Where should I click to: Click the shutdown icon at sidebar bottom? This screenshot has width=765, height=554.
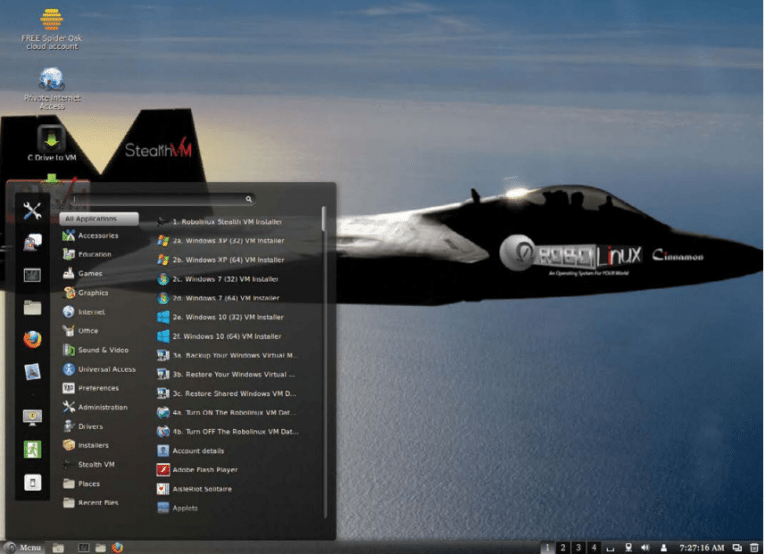click(32, 482)
